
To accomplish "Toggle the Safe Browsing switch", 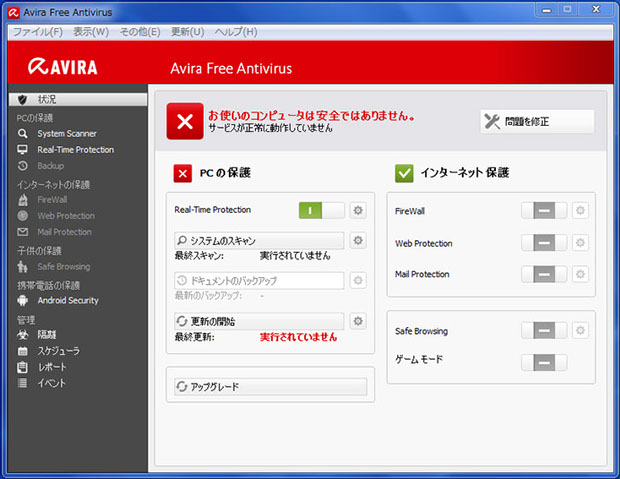I will click(x=544, y=330).
